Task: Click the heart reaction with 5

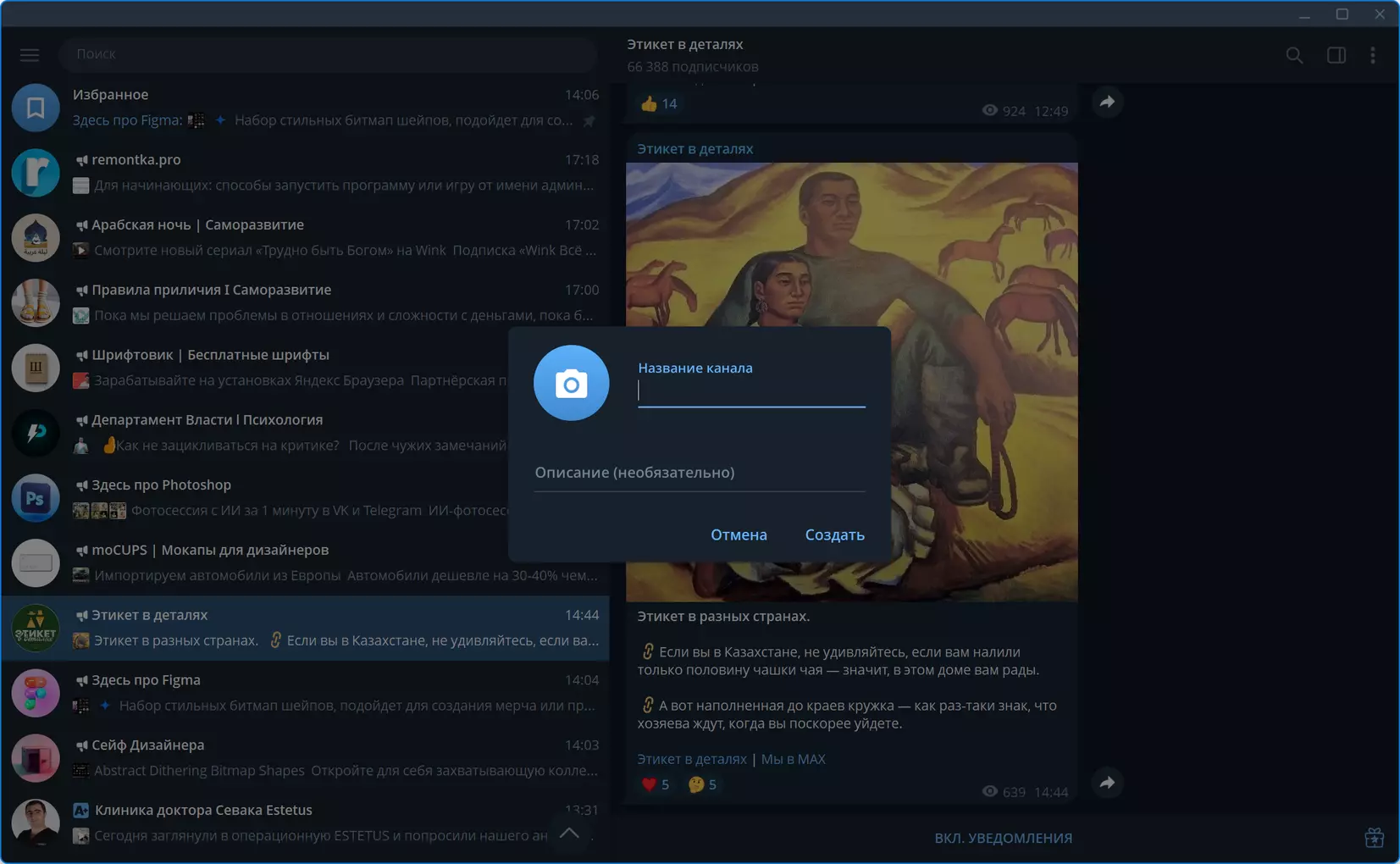Action: (x=656, y=784)
